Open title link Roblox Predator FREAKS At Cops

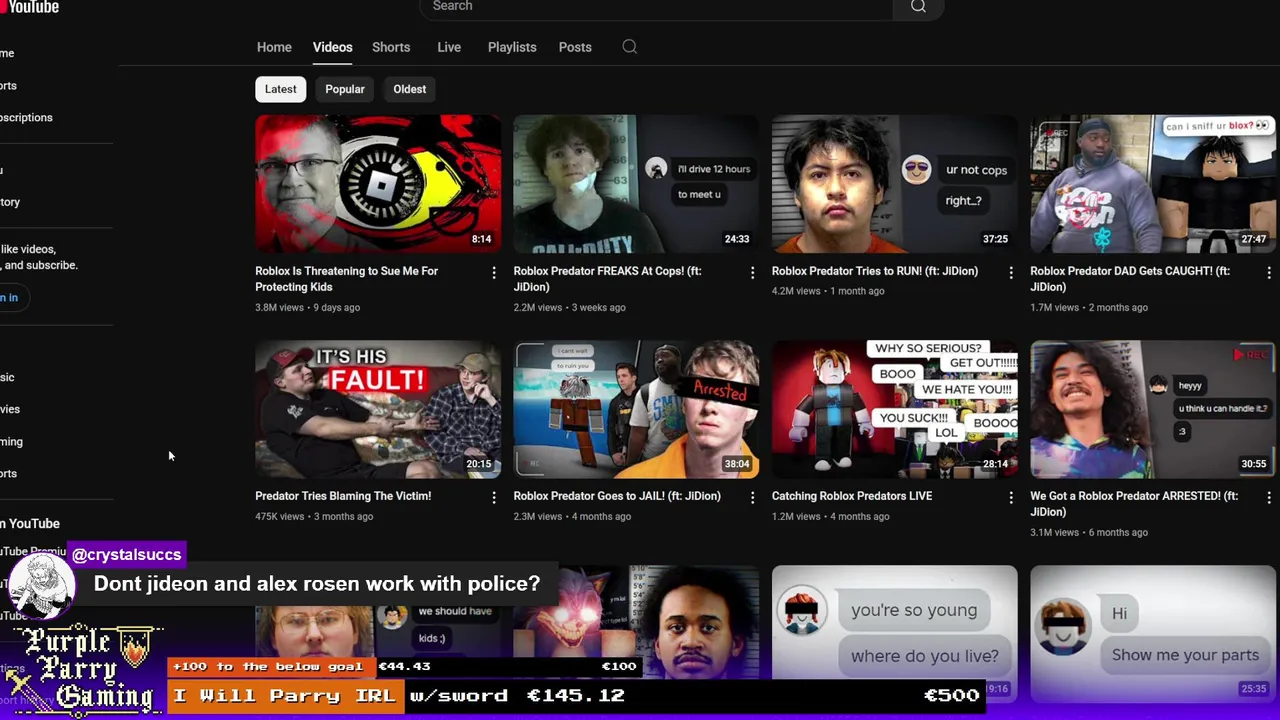607,279
